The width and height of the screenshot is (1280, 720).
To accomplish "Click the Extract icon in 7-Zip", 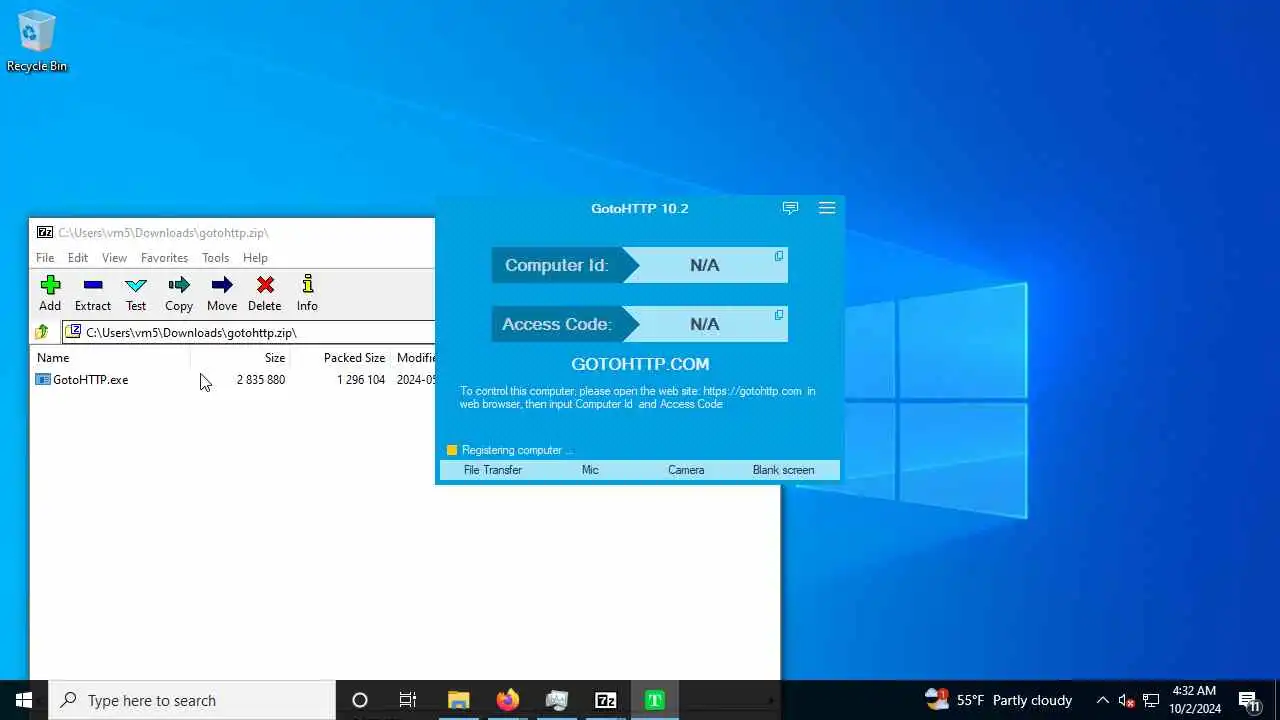I will pos(93,286).
